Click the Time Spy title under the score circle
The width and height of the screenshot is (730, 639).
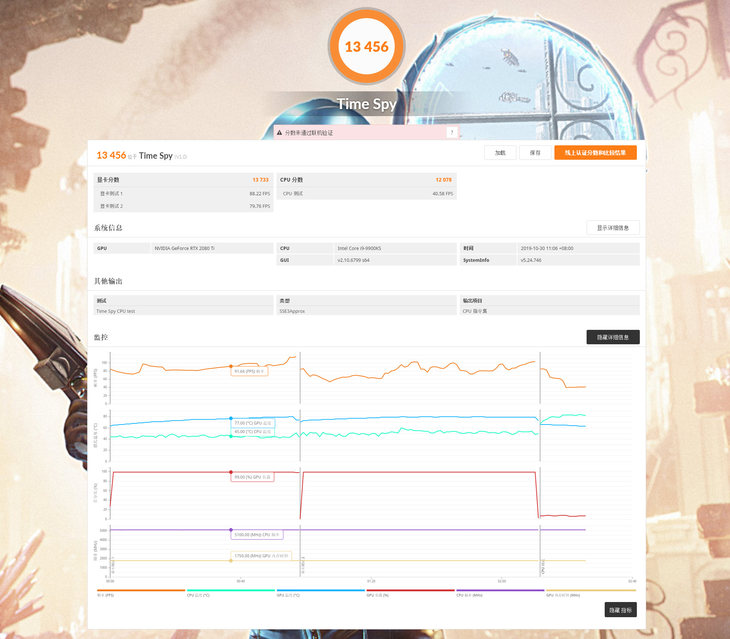[366, 104]
